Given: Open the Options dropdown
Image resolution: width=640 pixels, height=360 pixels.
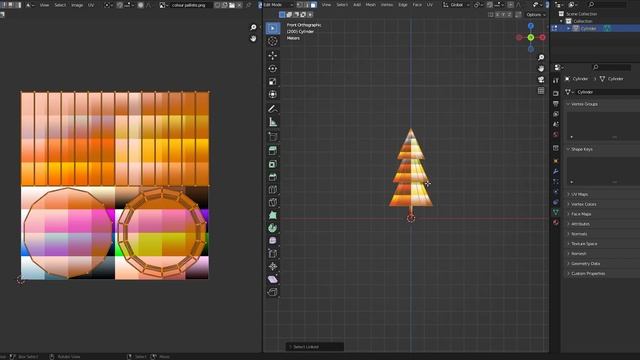Looking at the screenshot, I should point(536,14).
